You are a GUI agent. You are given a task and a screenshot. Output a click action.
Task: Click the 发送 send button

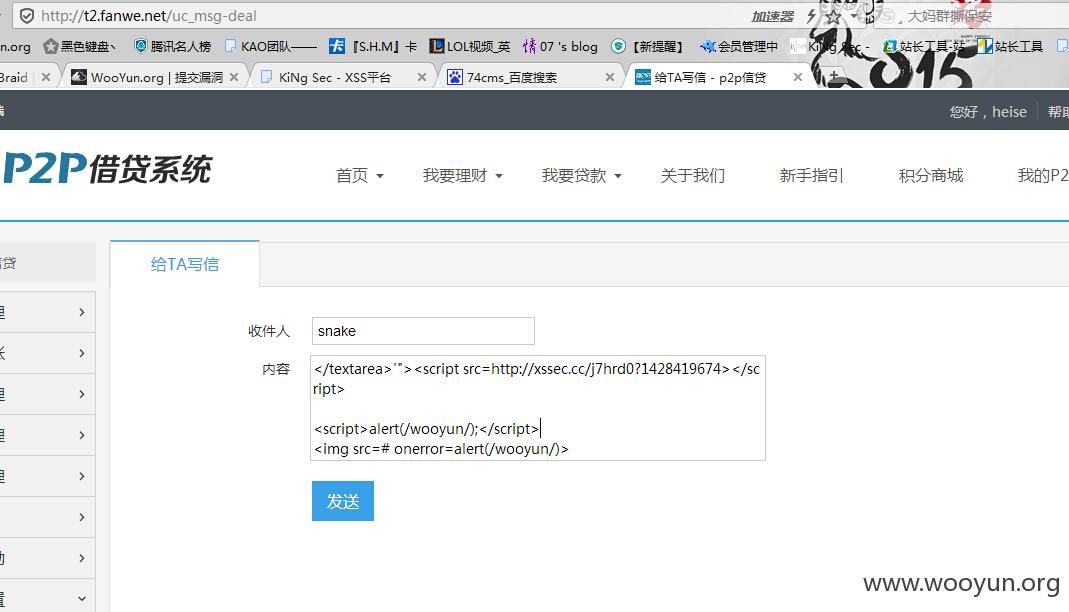(343, 501)
